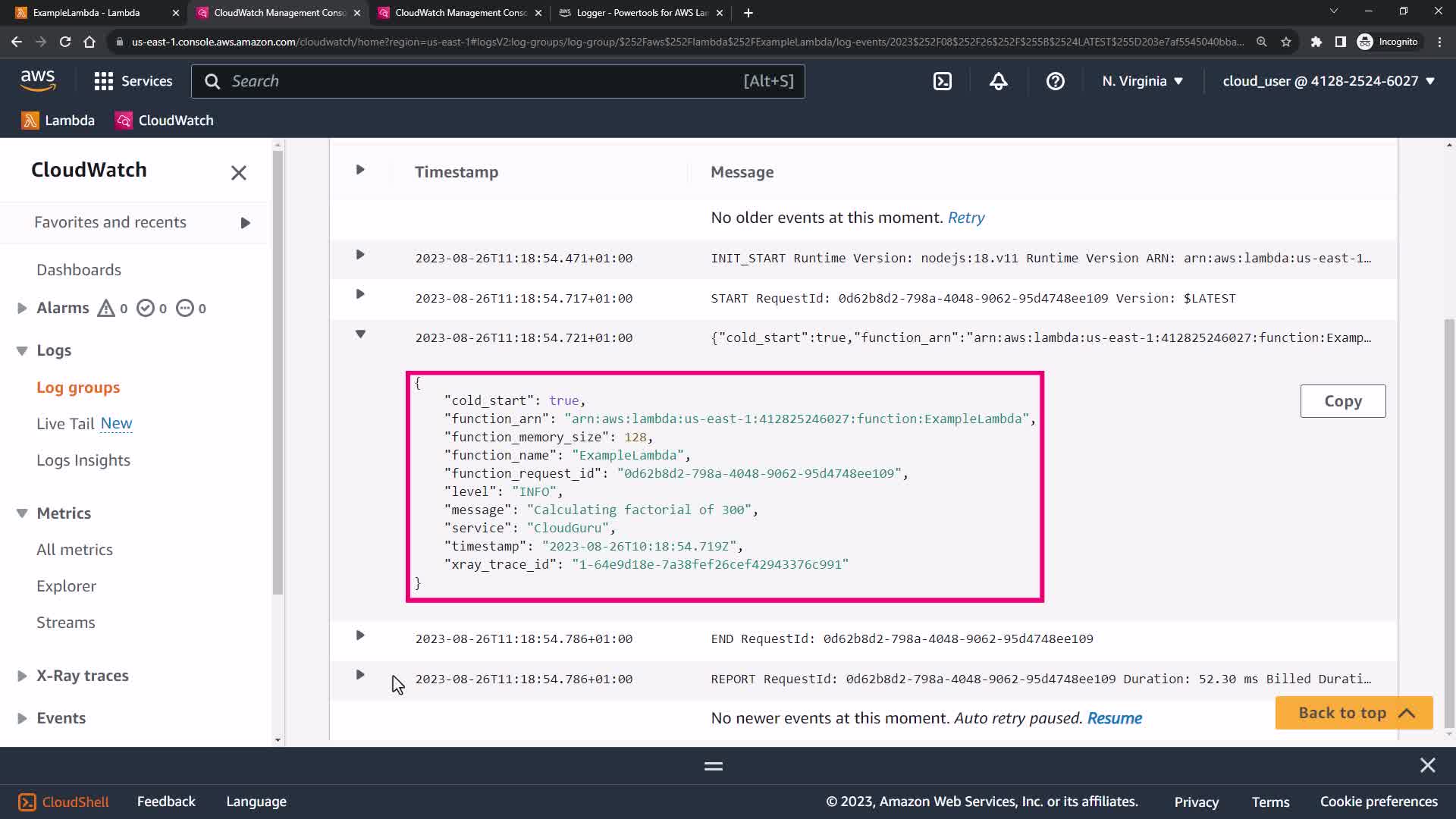Expand the INIT_START log event row
Image resolution: width=1456 pixels, height=819 pixels.
(360, 255)
